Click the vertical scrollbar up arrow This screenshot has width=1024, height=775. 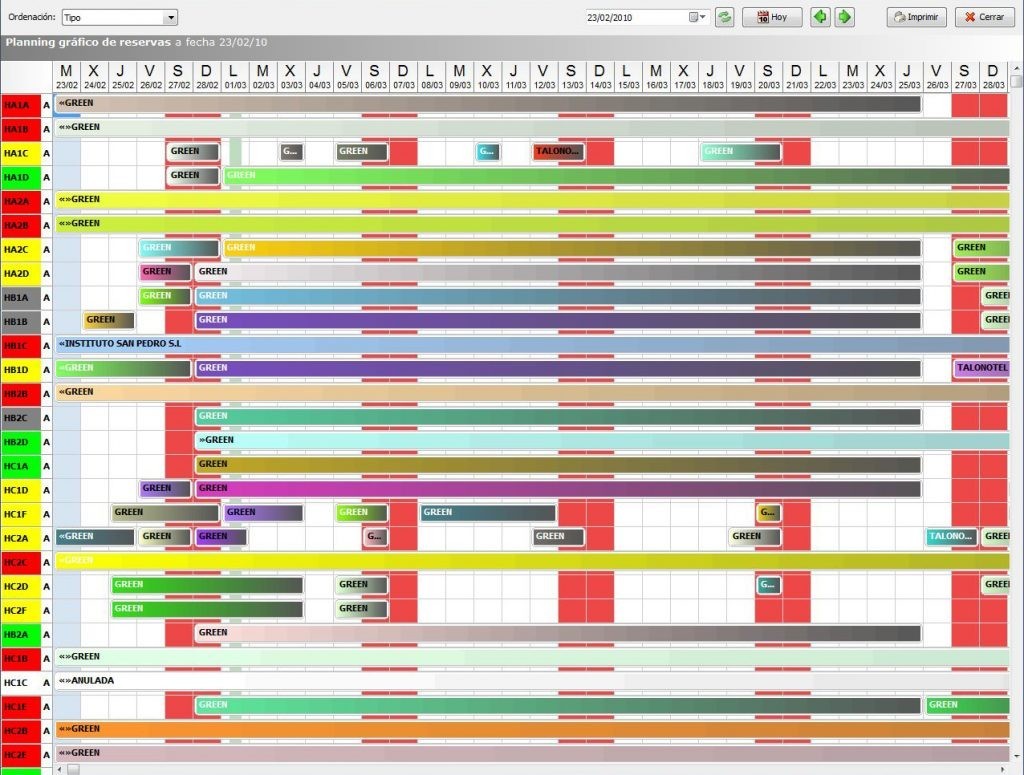1016,68
